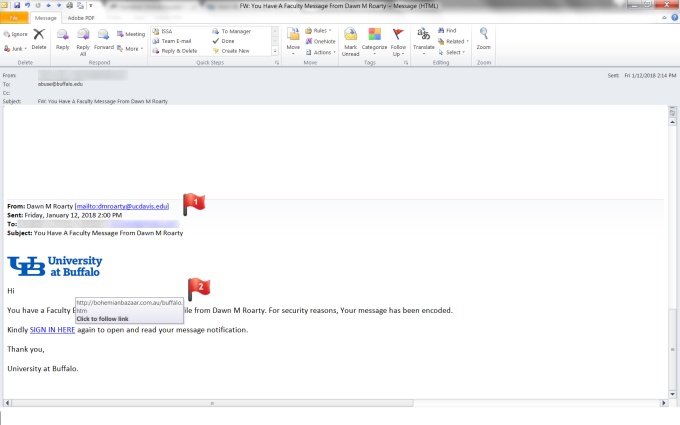Minimize the ribbon with the caret
The width and height of the screenshot is (680, 425).
pos(664,18)
